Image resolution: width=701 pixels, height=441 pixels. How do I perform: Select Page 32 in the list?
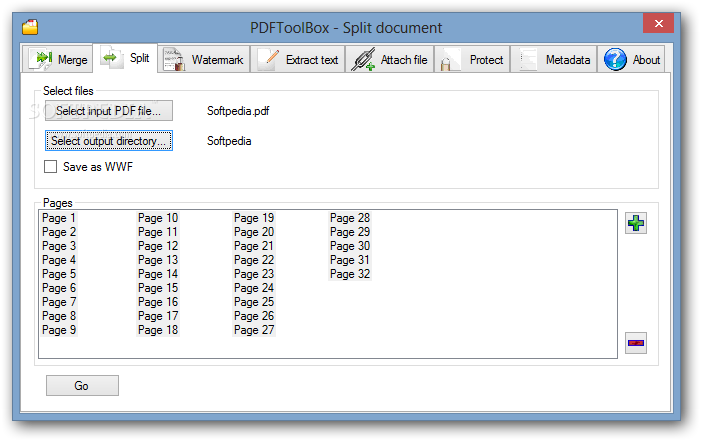(350, 274)
